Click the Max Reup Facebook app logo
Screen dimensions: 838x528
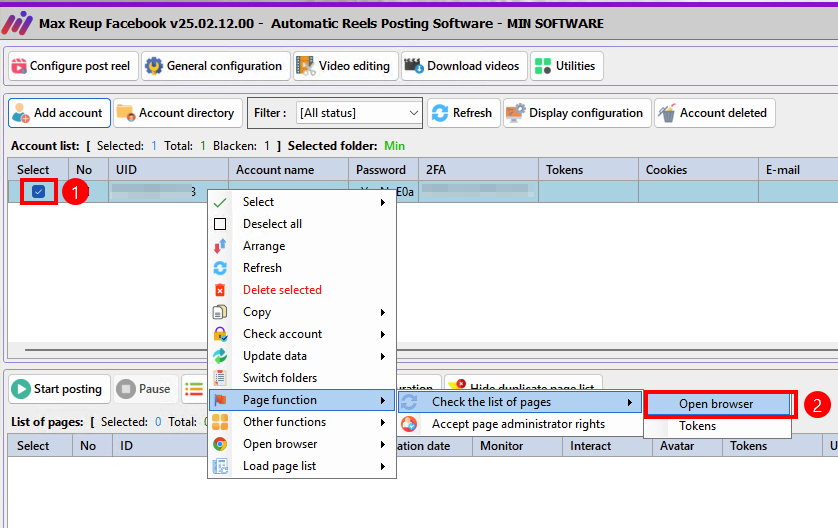(x=17, y=24)
